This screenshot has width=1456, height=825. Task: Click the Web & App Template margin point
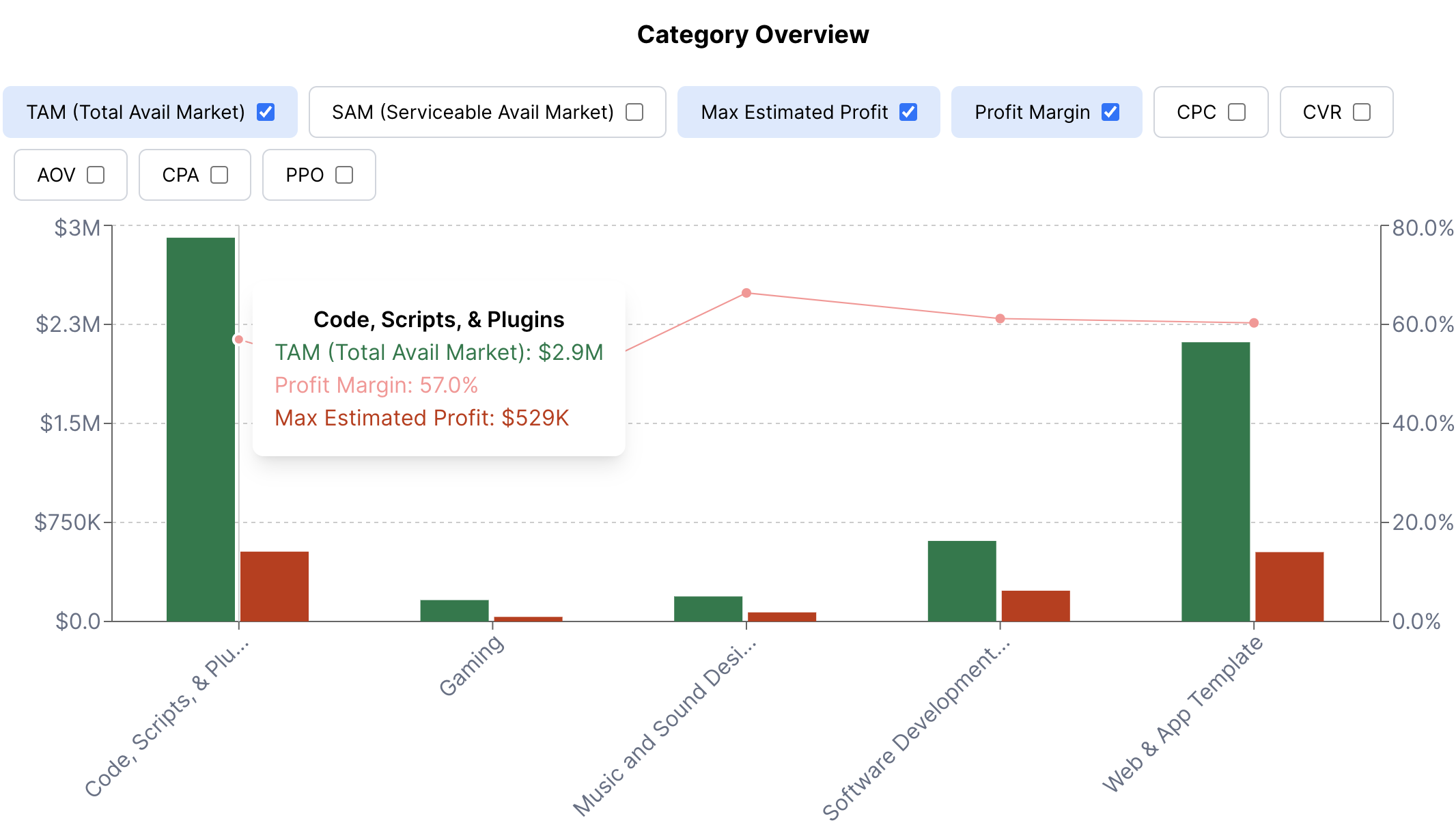1254,323
